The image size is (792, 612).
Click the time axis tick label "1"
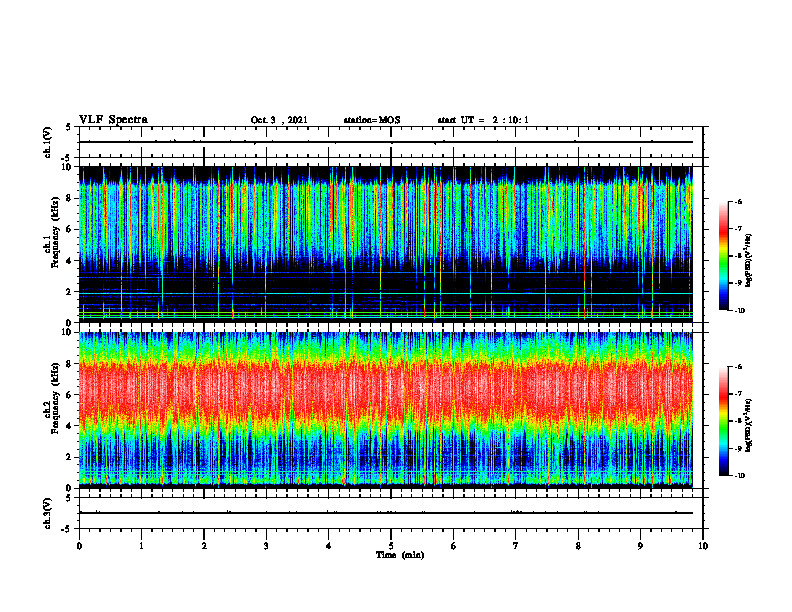141,546
